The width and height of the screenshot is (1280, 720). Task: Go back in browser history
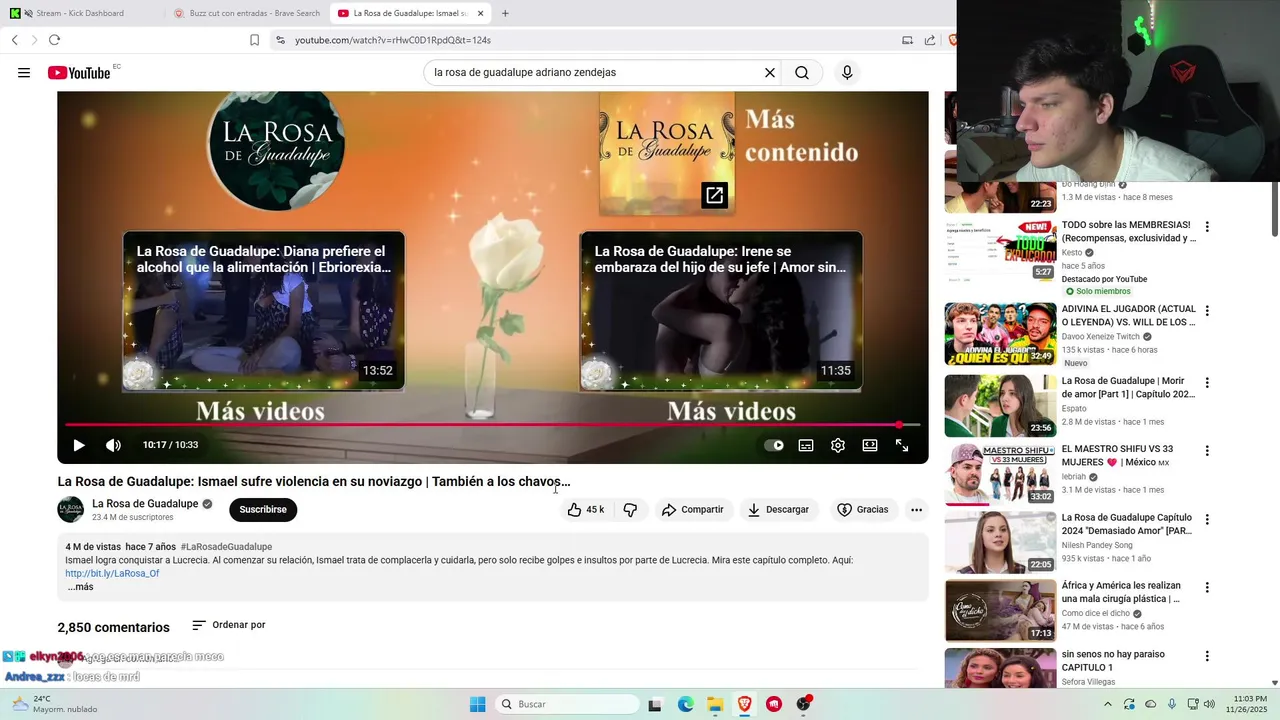pos(15,40)
